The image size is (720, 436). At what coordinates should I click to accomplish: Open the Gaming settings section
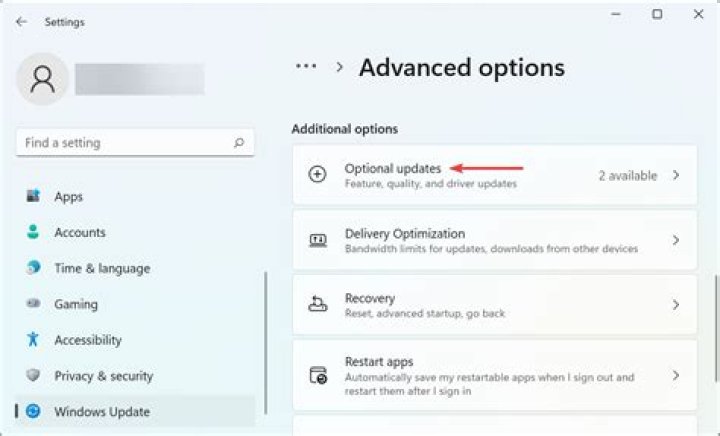coord(135,304)
